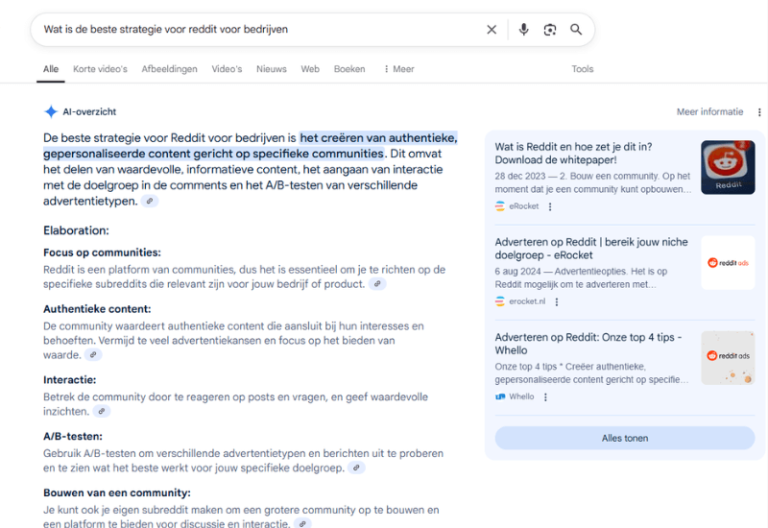
Task: Click the eRocket source name
Action: tap(524, 206)
